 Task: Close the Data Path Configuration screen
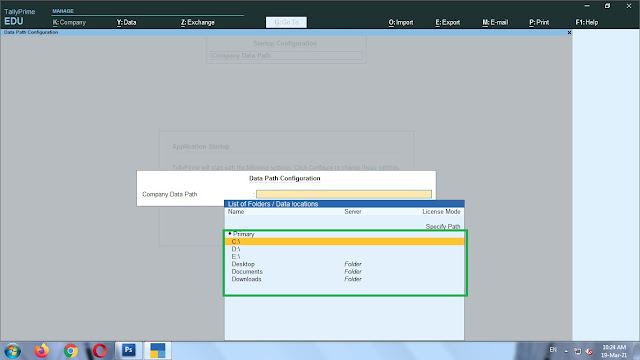(569, 32)
